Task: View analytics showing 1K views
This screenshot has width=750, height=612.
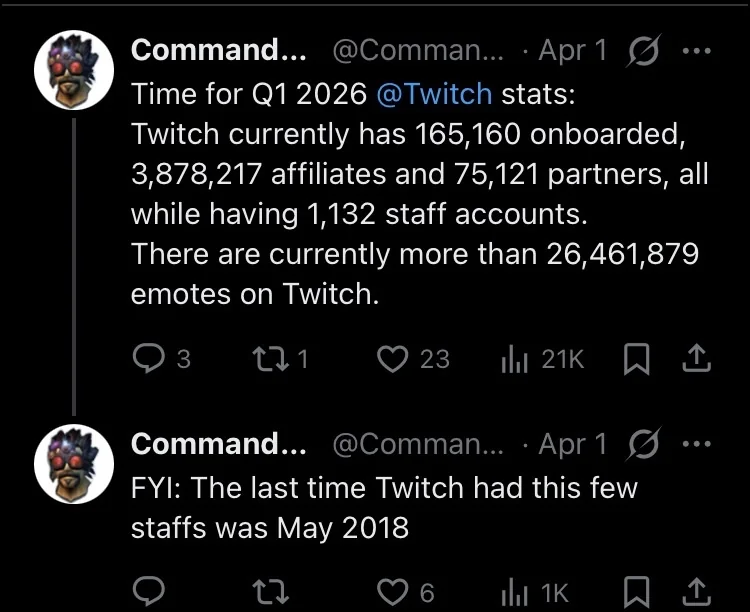Action: pos(513,592)
